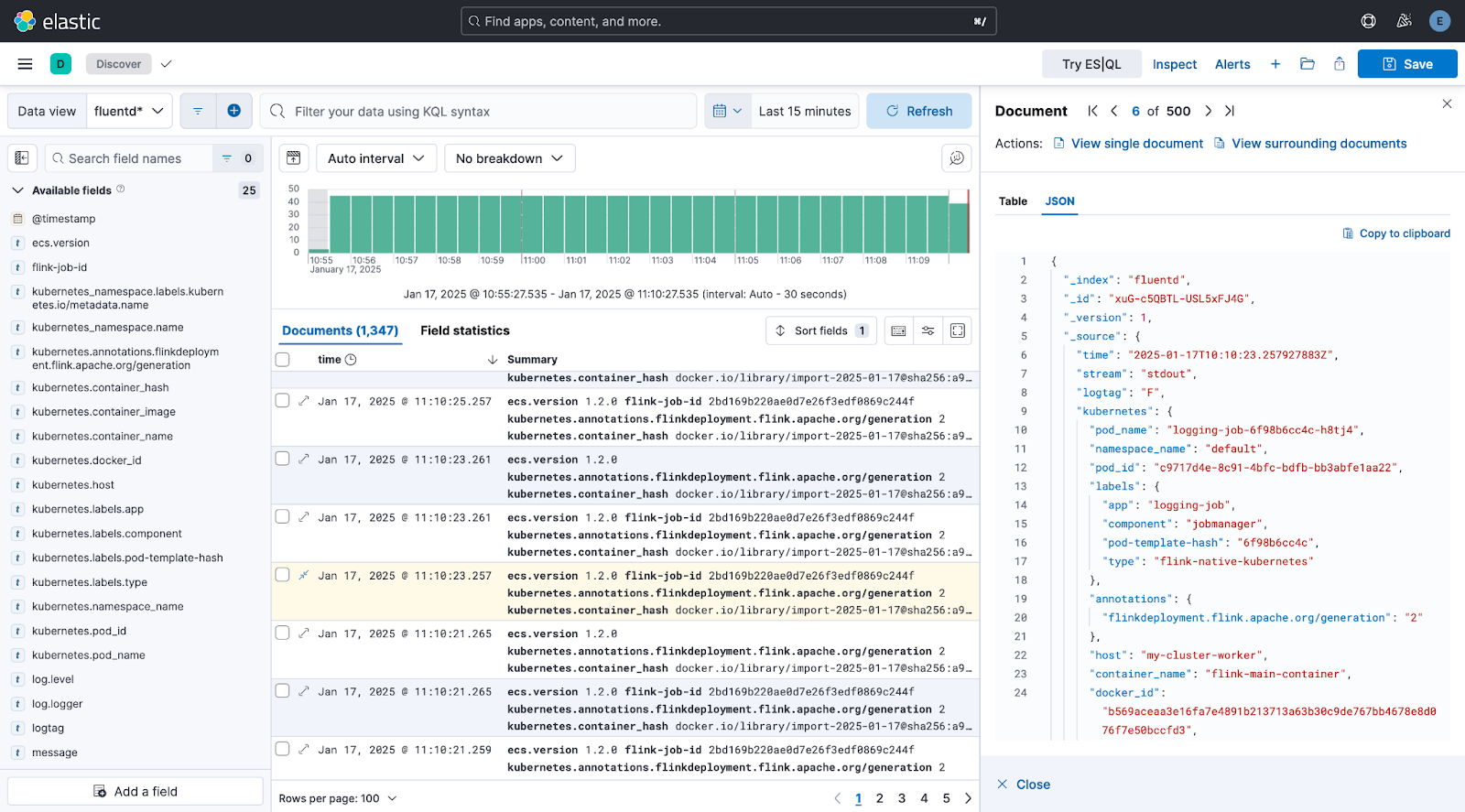Open the No breakdown dropdown
The image size is (1465, 812).
click(510, 158)
